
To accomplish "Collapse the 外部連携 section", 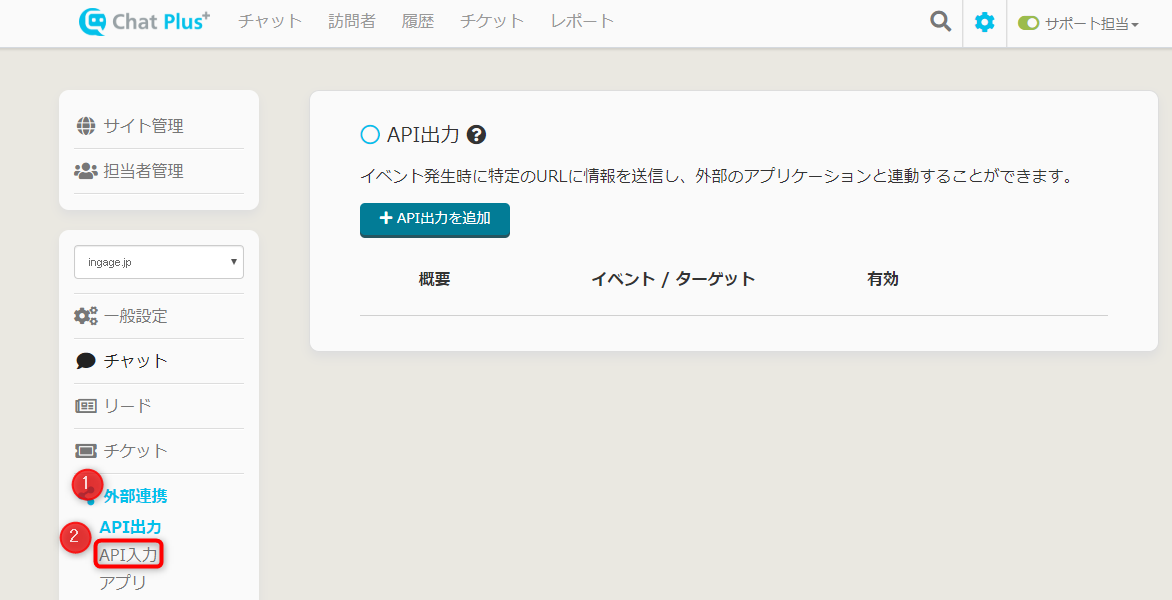I will pos(135,496).
